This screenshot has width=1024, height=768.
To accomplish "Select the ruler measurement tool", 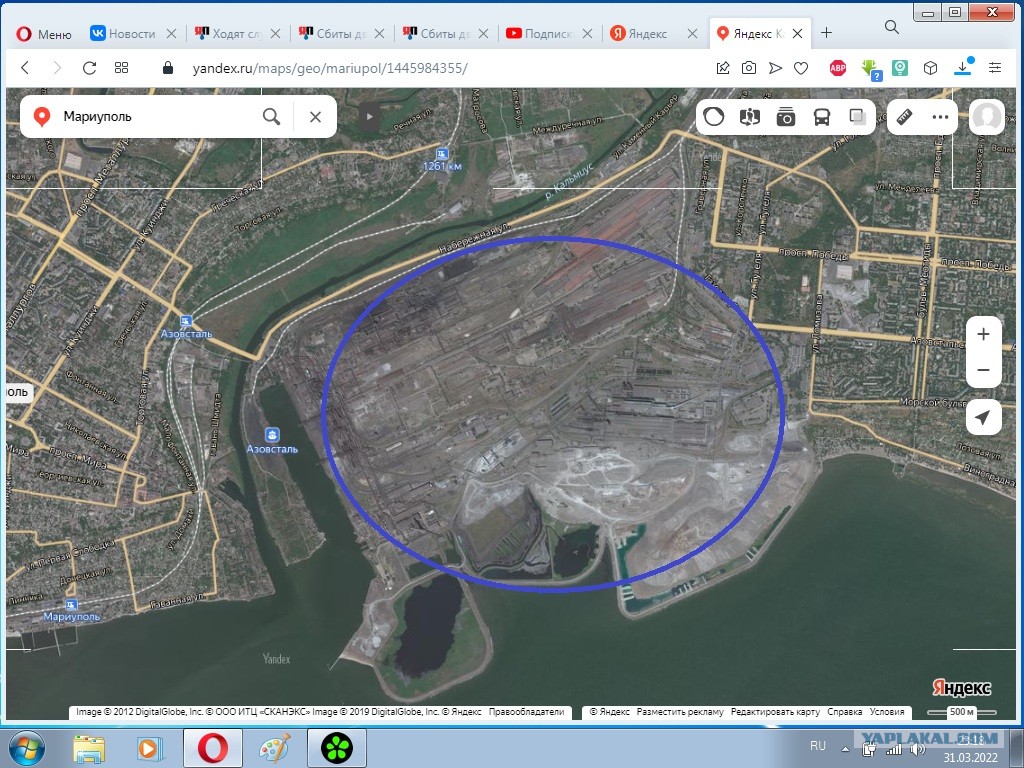I will pos(904,117).
